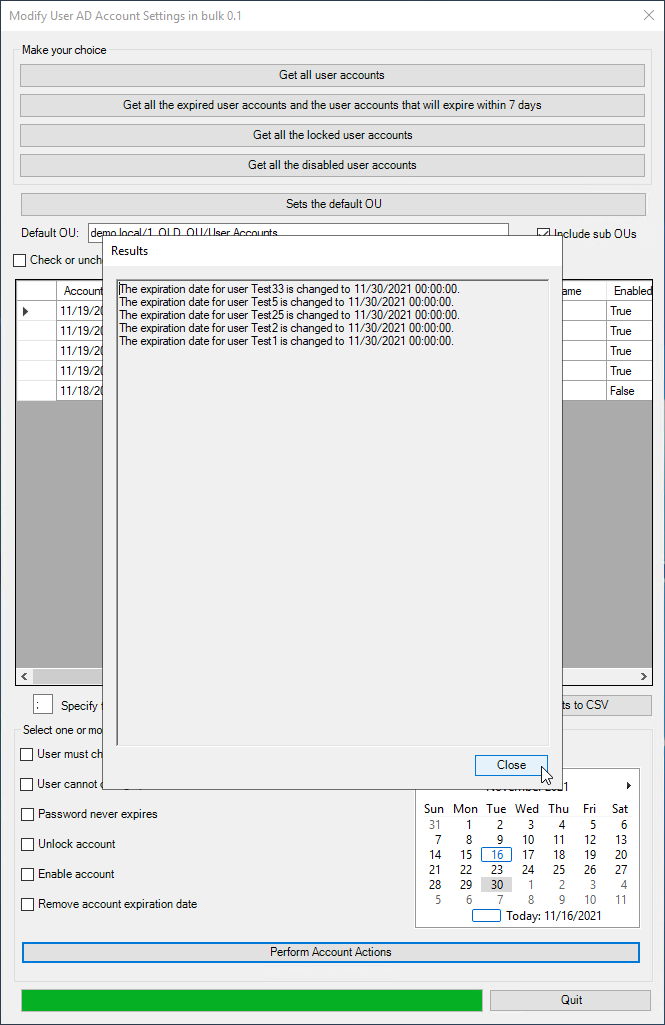Tick Remove account expiration date
The height and width of the screenshot is (1025, 665).
[x=28, y=904]
